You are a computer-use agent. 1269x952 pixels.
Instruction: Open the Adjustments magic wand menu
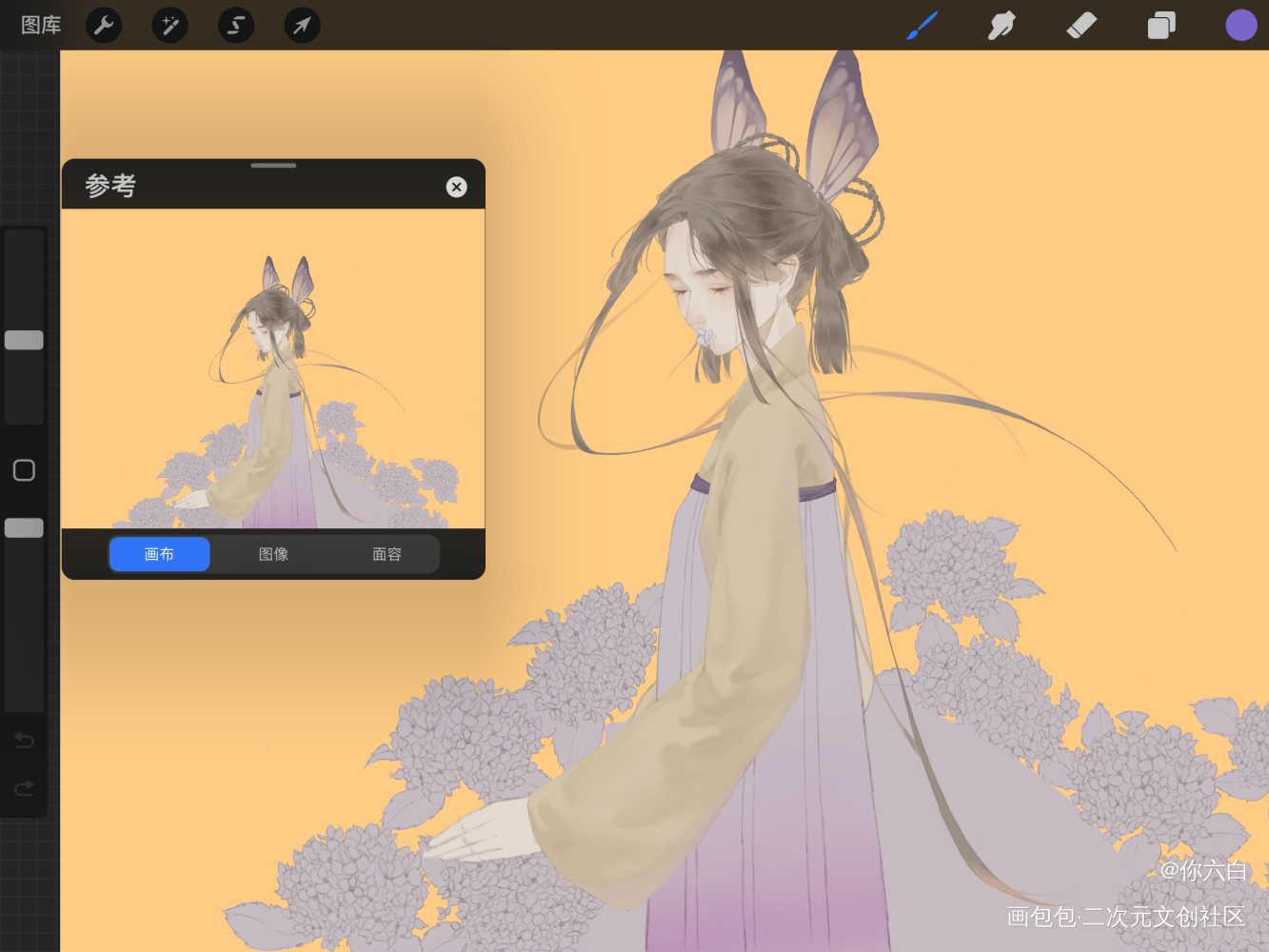(170, 25)
